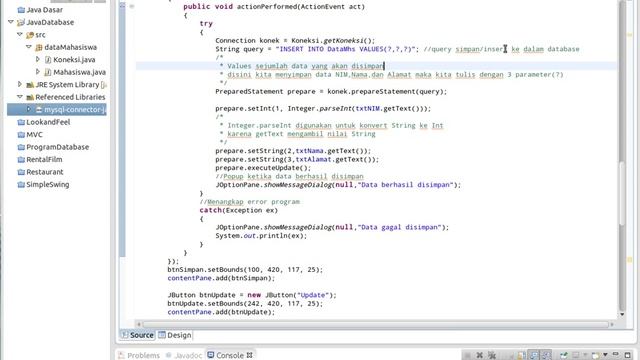Expand the JRE System Library node

20,84
